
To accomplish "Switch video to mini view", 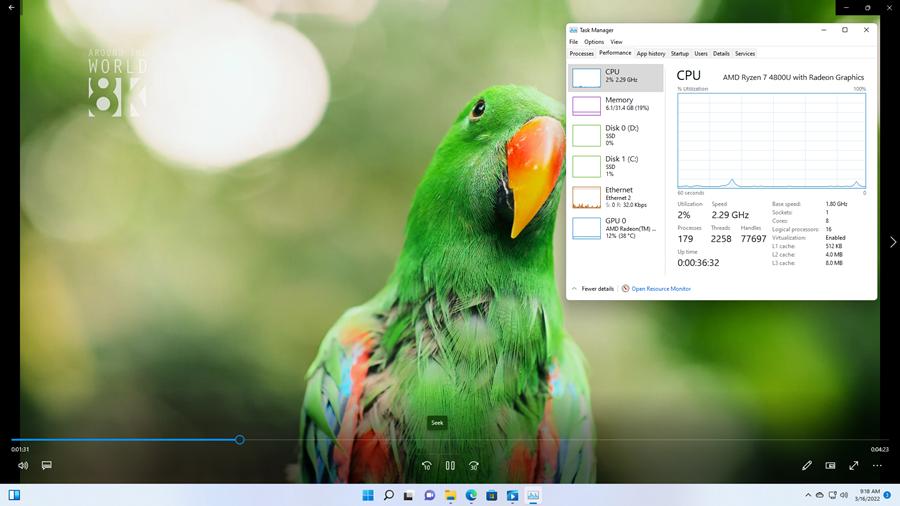I will click(x=830, y=465).
